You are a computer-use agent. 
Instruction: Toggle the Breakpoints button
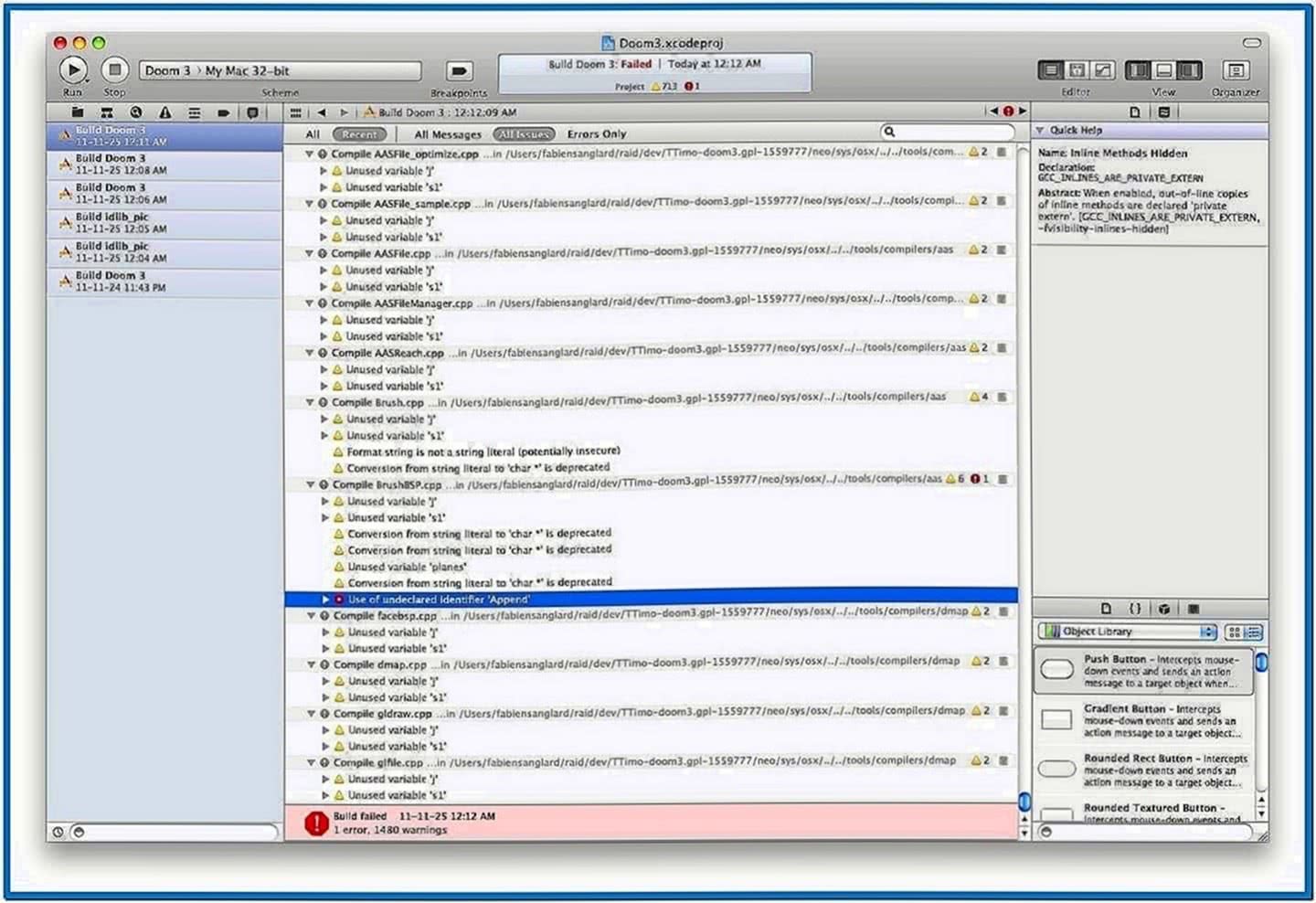click(x=459, y=71)
